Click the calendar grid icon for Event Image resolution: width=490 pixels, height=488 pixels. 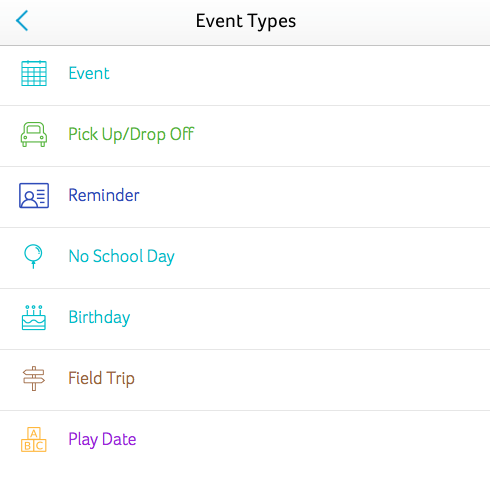(x=34, y=73)
